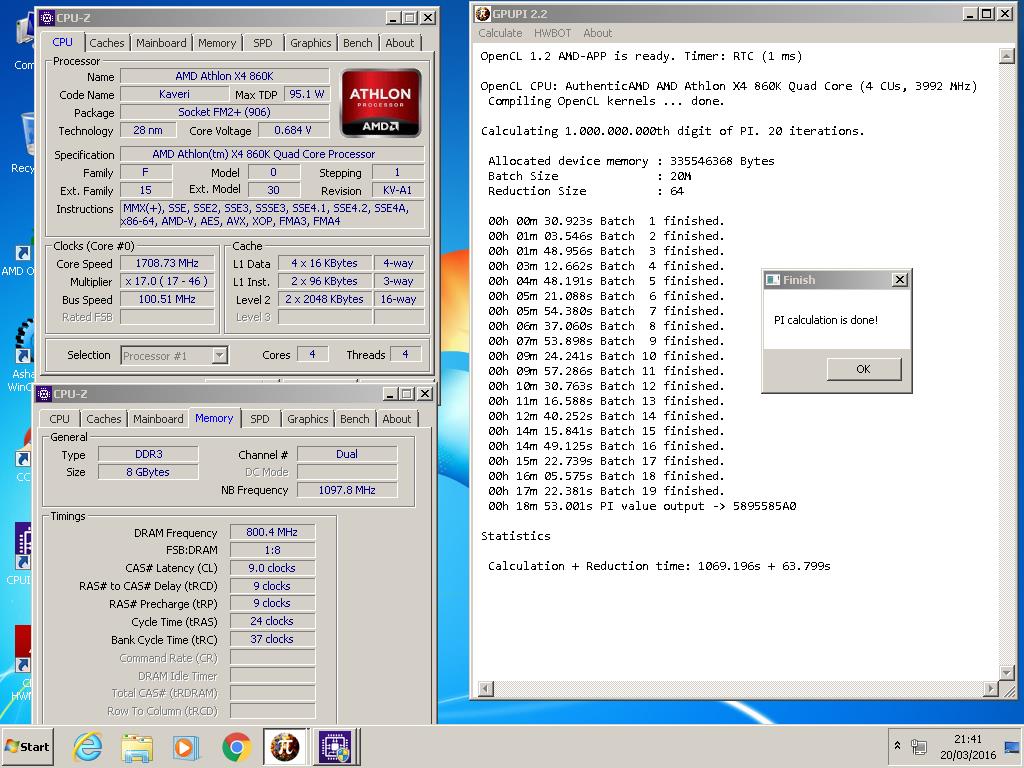This screenshot has height=768, width=1024.
Task: Switch to Caches tab in top CPU-Z
Action: click(106, 42)
